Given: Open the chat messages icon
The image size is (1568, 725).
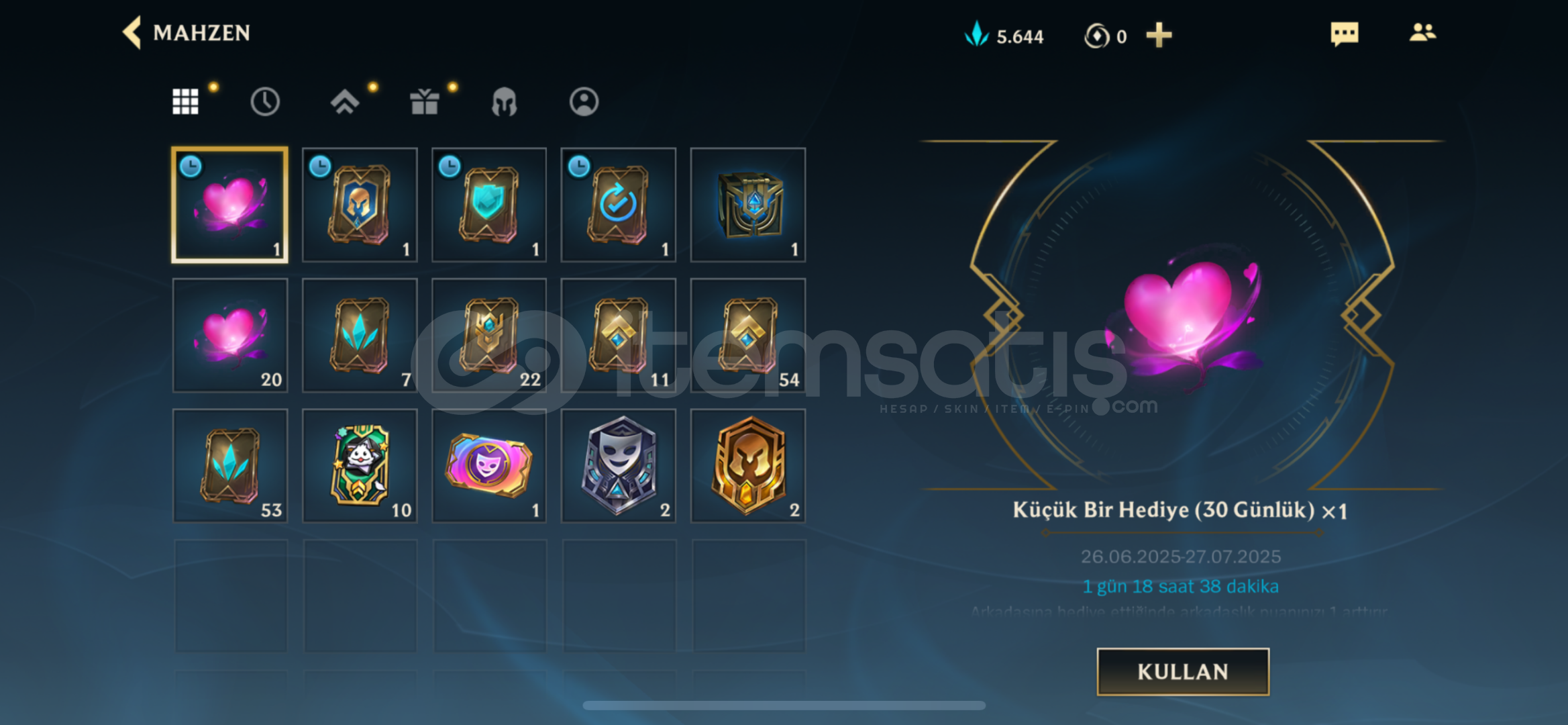Looking at the screenshot, I should (x=1344, y=34).
